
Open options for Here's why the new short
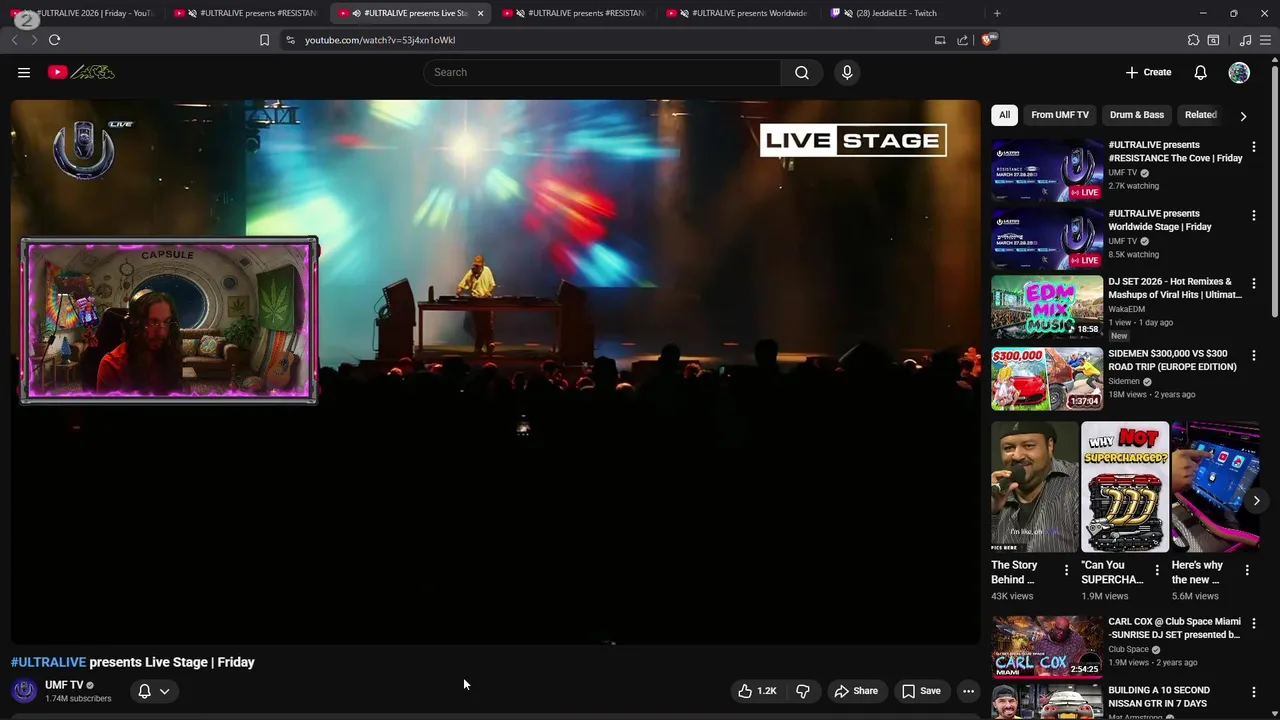tap(1247, 570)
